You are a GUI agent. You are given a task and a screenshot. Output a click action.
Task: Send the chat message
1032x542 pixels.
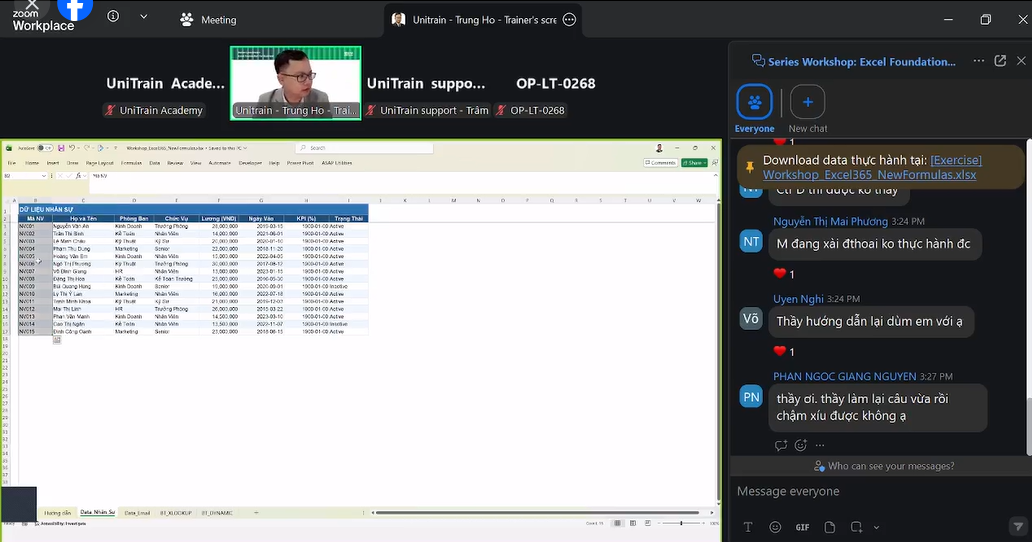[1018, 526]
